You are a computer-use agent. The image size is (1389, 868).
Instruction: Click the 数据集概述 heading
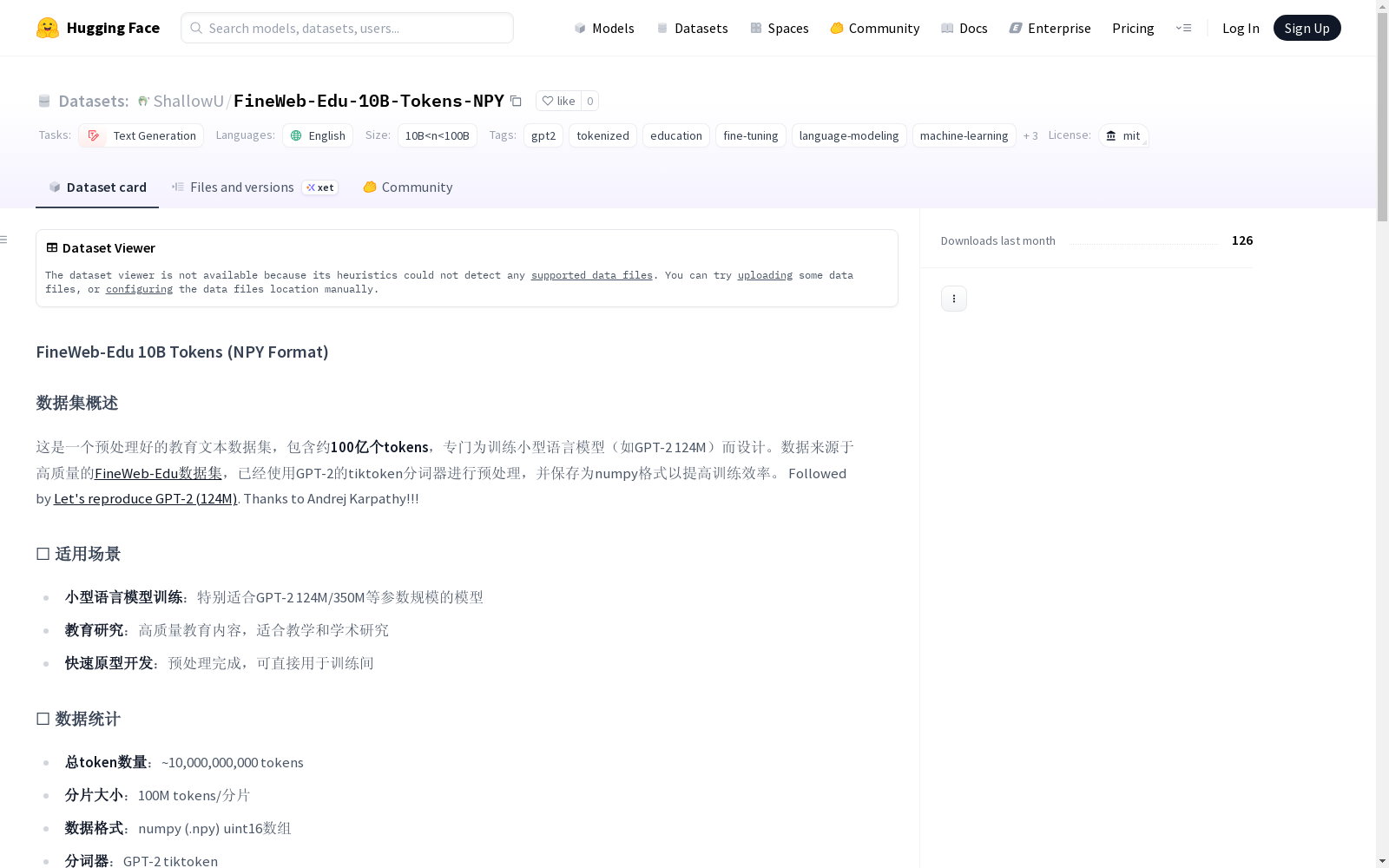pos(77,403)
